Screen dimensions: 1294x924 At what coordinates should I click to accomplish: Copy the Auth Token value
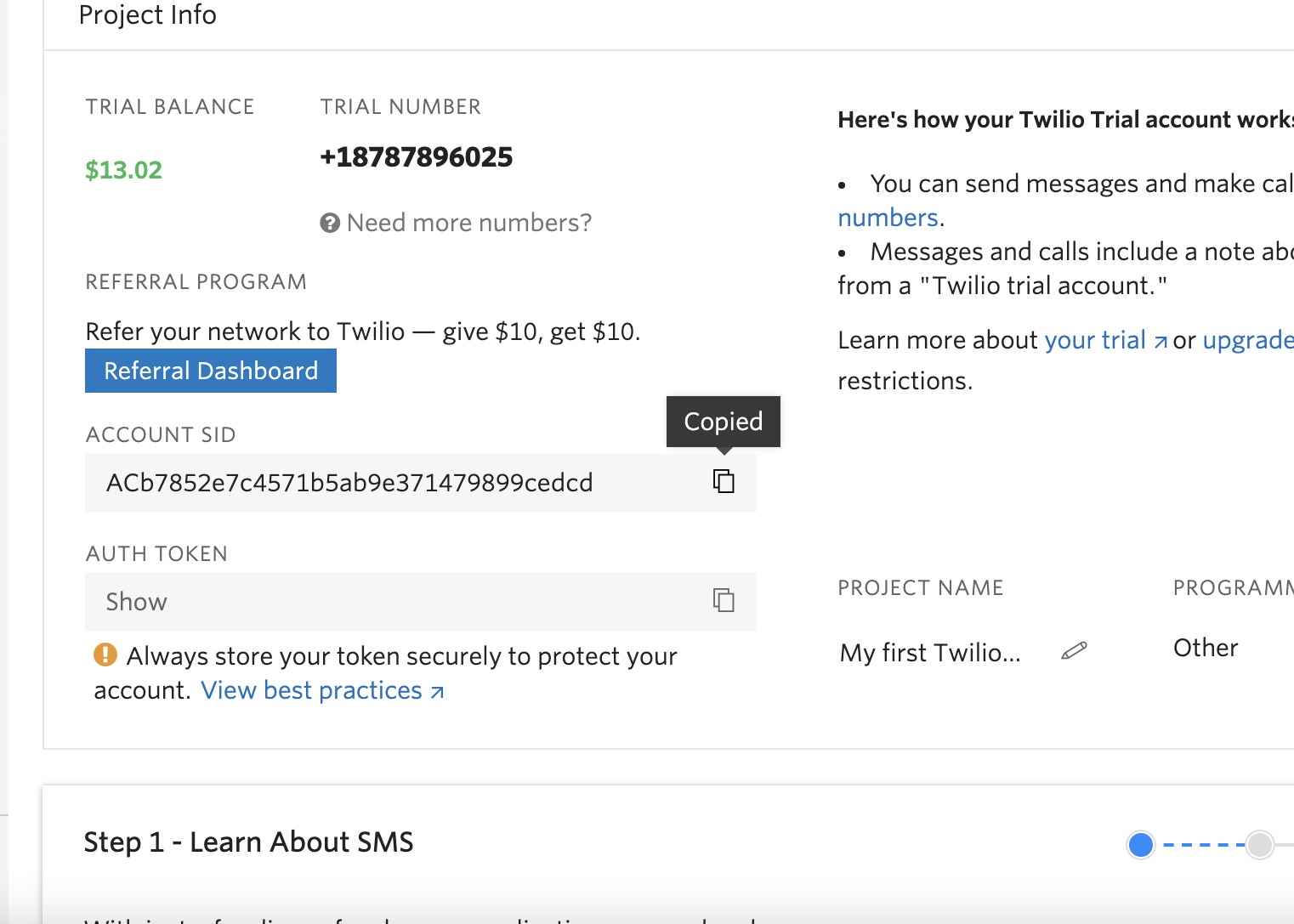pos(724,601)
